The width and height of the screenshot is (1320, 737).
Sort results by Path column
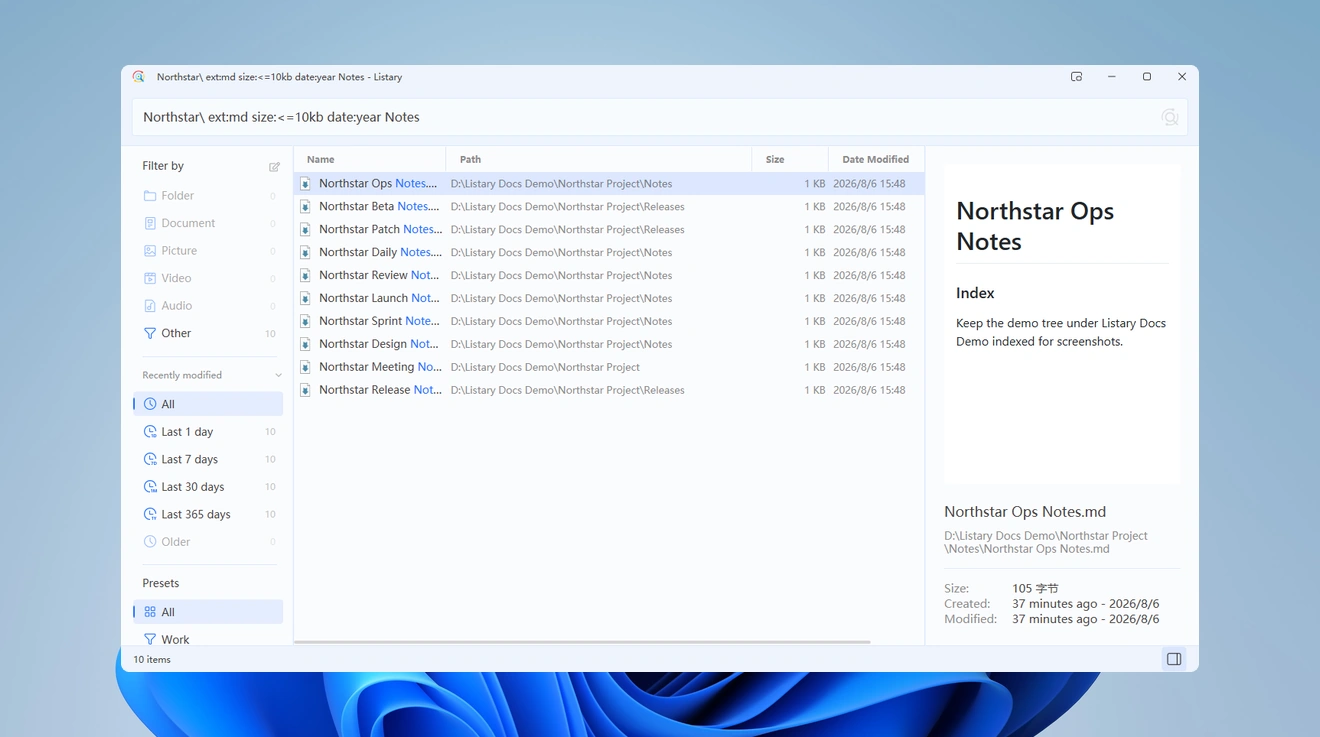click(x=599, y=159)
